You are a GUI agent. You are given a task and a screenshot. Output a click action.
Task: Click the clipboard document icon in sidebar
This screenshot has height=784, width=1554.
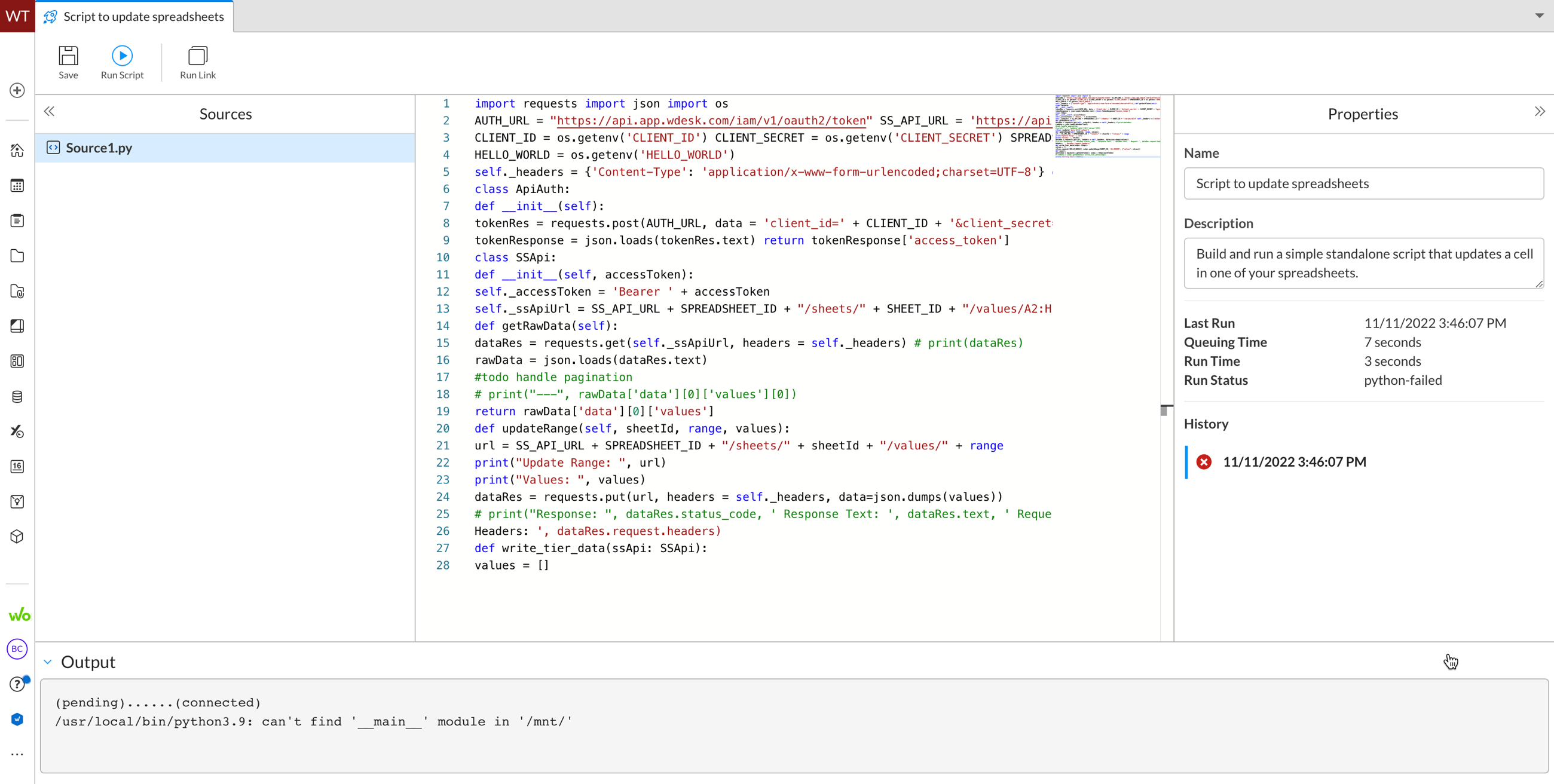(x=17, y=220)
